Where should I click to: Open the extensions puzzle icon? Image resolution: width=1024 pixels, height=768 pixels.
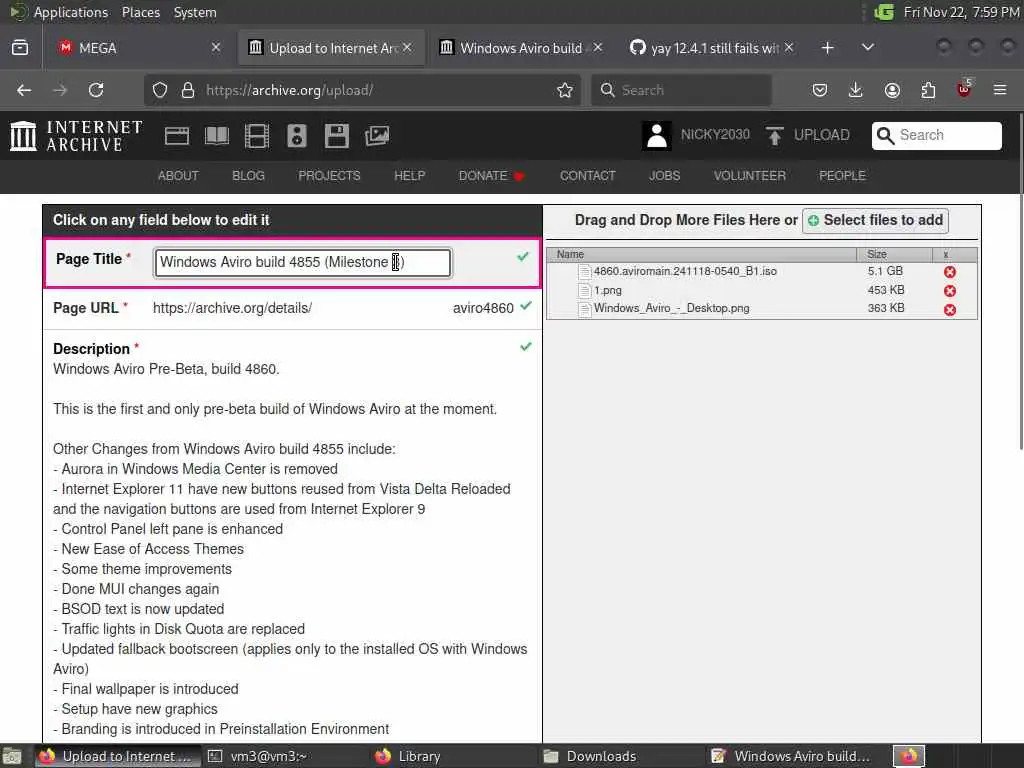pos(928,90)
